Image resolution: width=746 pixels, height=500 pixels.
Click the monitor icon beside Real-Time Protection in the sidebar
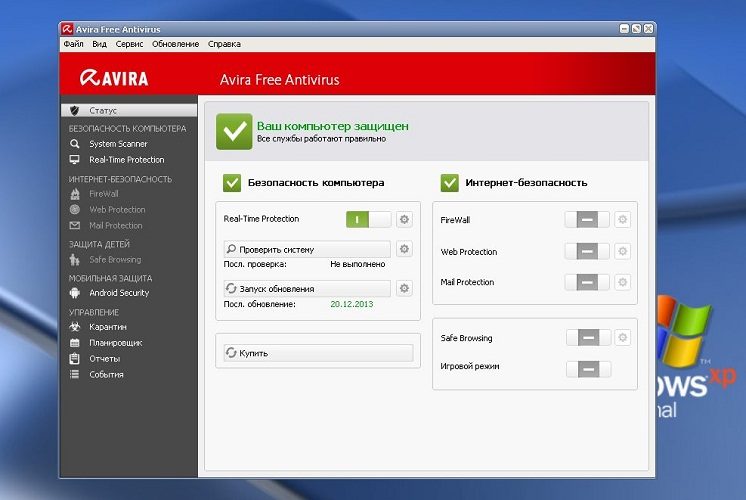coord(74,160)
